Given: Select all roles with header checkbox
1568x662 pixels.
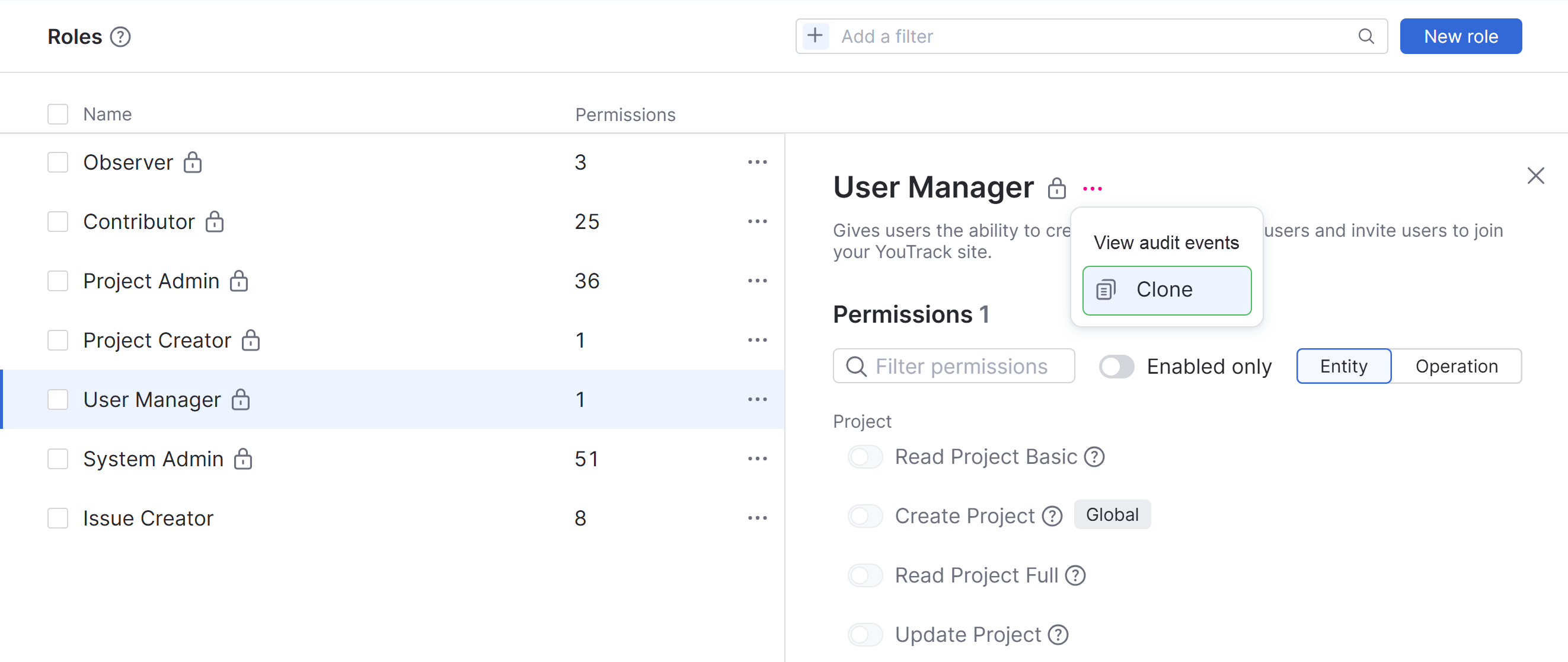Looking at the screenshot, I should pos(58,114).
